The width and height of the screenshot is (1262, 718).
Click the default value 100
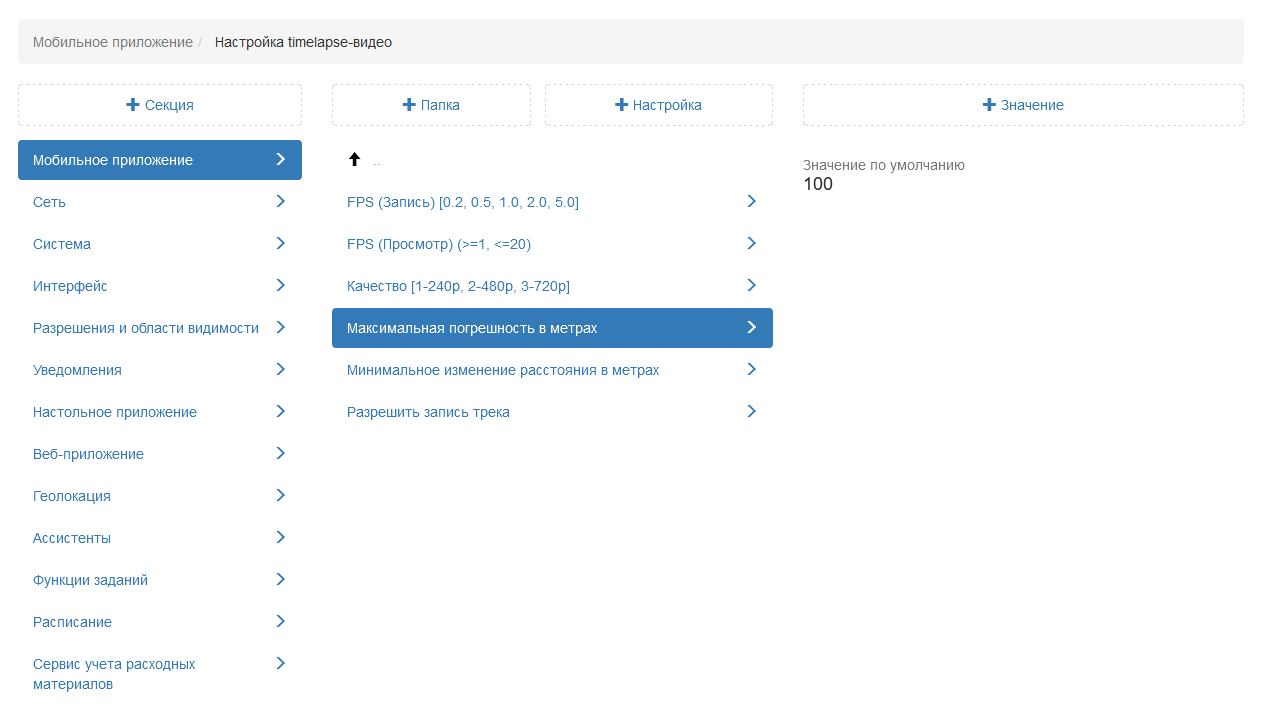tap(818, 184)
